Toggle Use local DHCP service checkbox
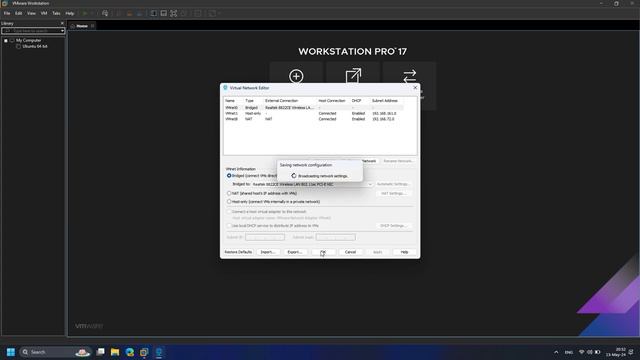Viewport: 640px width, 360px height. click(229, 226)
